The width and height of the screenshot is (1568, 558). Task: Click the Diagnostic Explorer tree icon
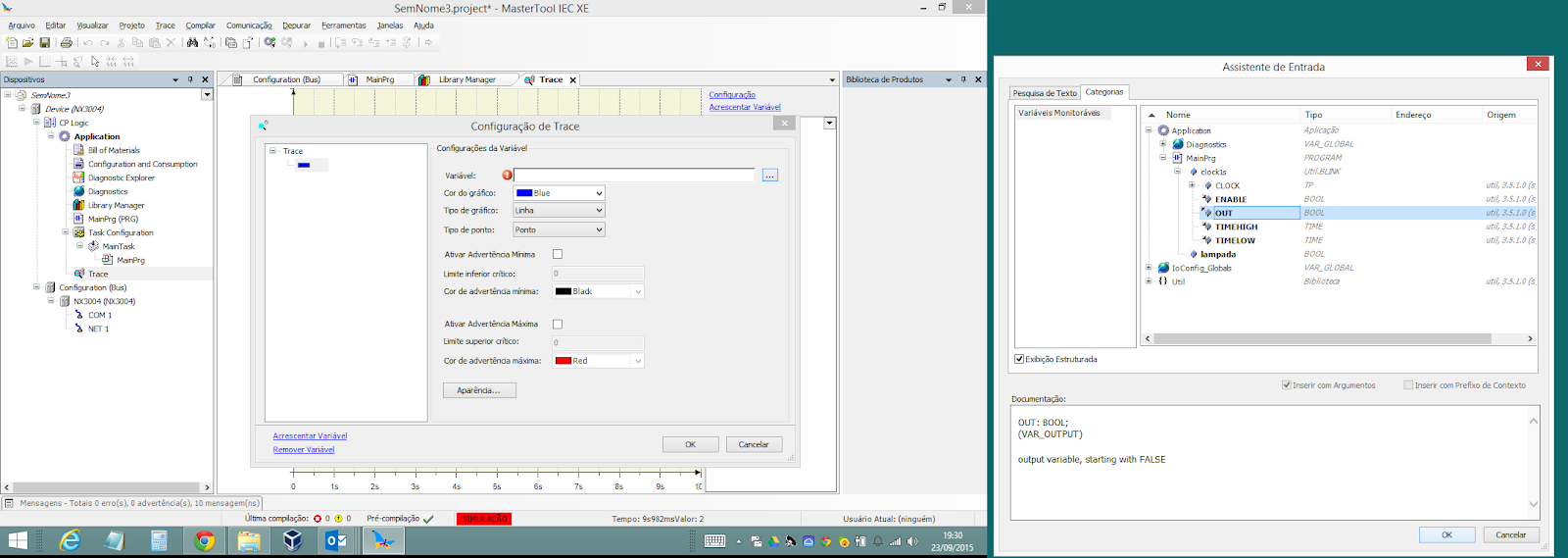pyautogui.click(x=78, y=178)
